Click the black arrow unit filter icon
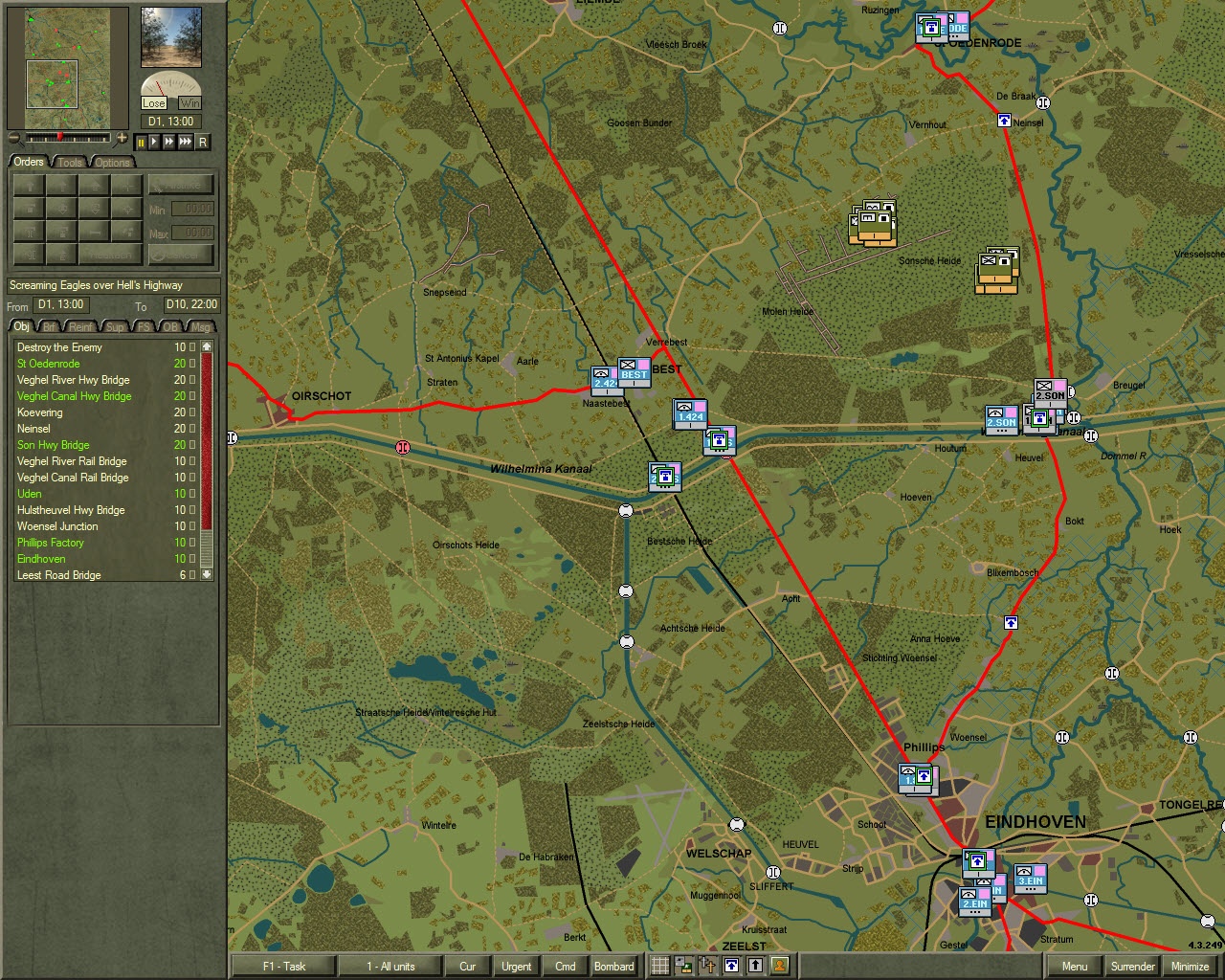The image size is (1225, 980). 756,966
